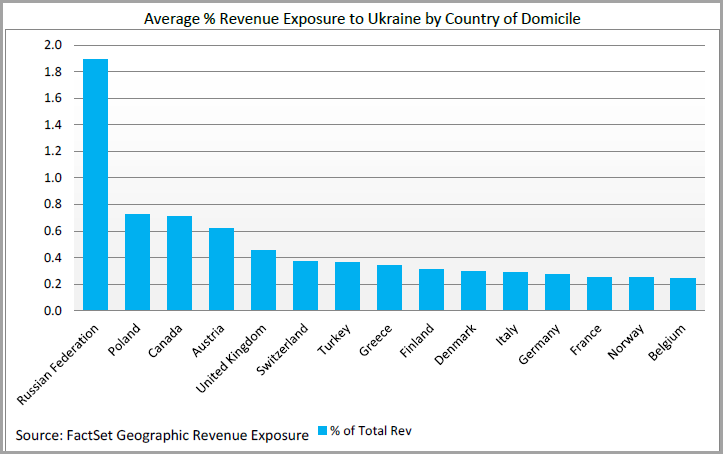Click the Norway axis label
The height and width of the screenshot is (454, 723).
click(626, 342)
